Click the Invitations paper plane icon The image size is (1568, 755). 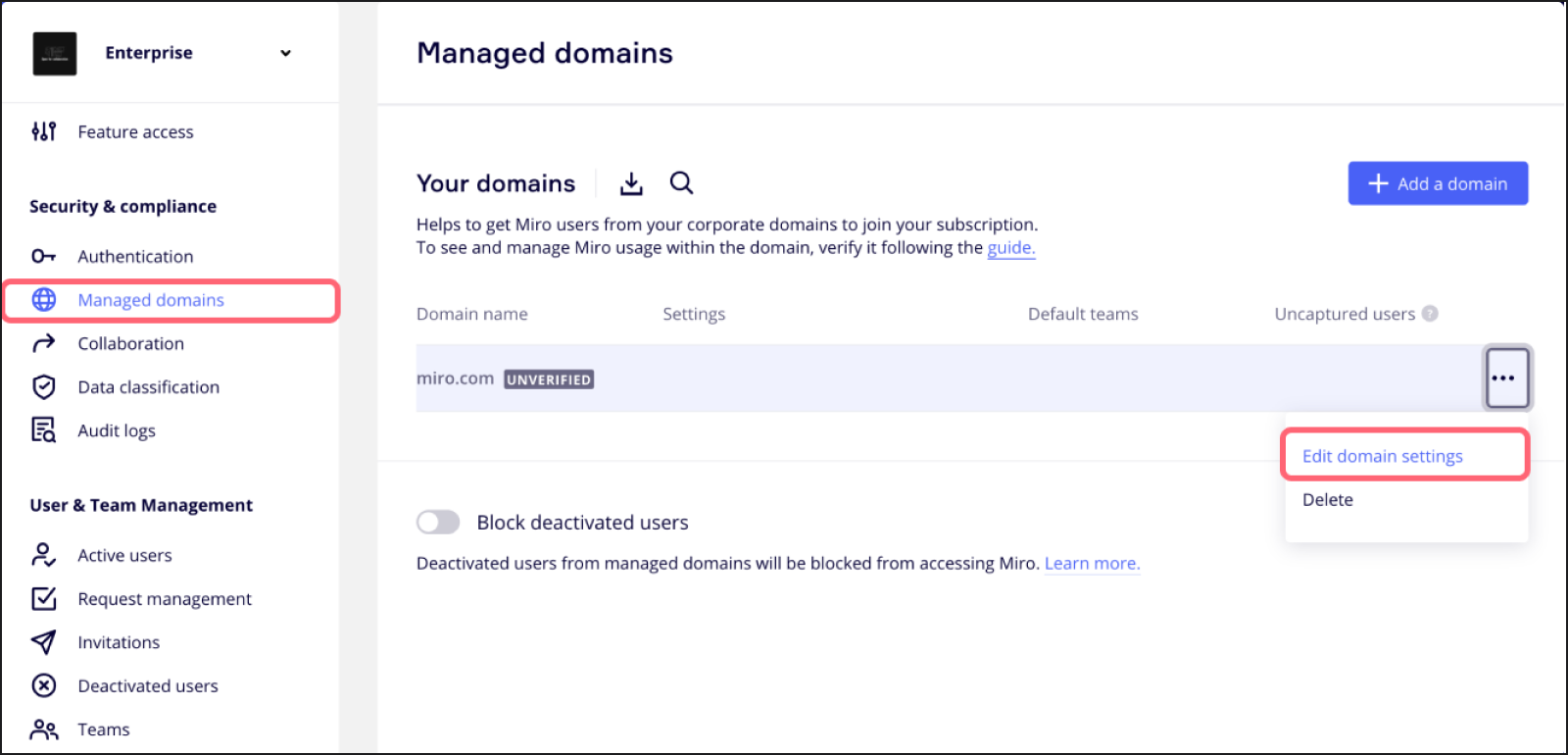pos(44,642)
